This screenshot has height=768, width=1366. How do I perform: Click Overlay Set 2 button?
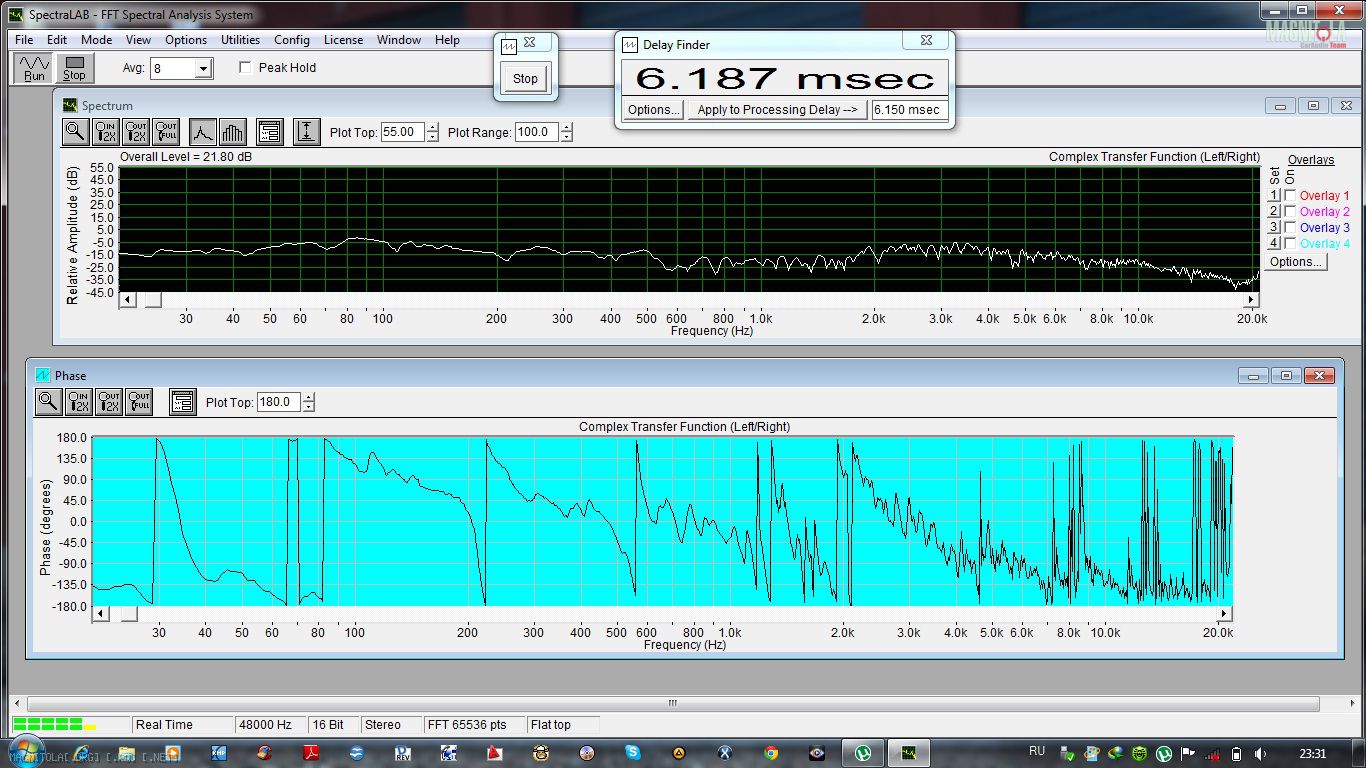(x=1274, y=212)
